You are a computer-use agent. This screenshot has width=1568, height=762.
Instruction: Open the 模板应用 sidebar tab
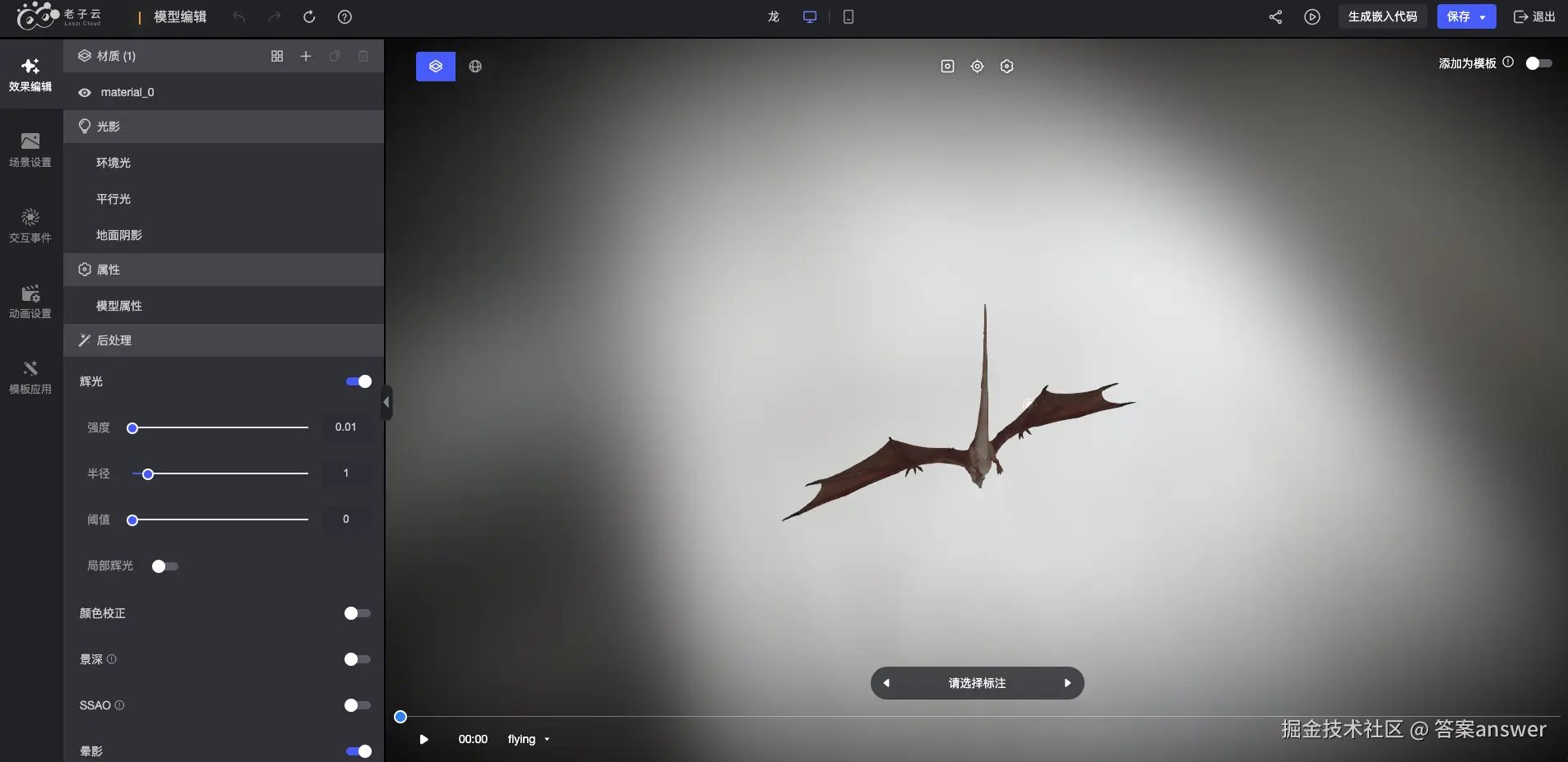(x=30, y=377)
